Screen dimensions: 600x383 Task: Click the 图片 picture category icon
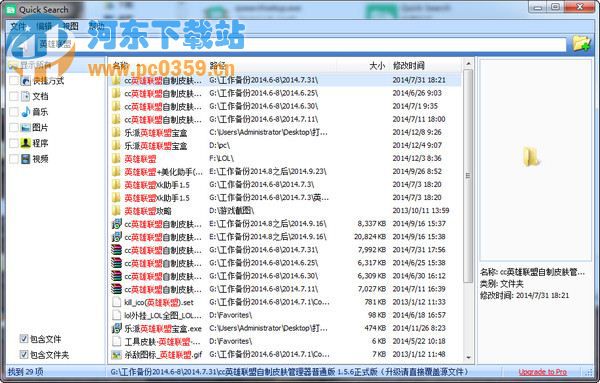[x=26, y=127]
